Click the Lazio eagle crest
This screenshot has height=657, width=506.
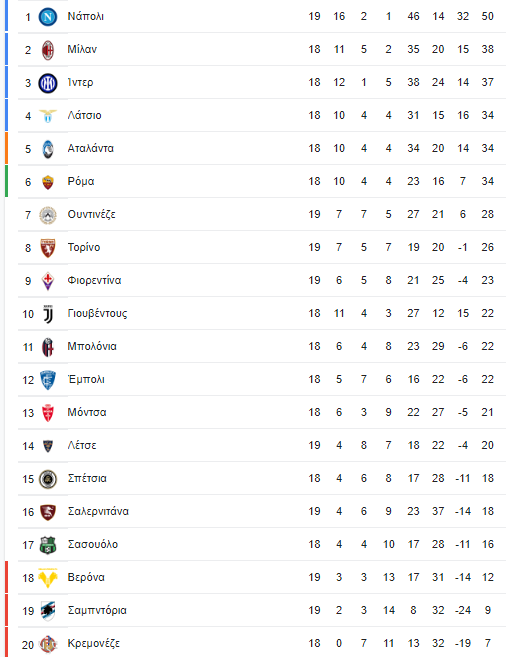(x=48, y=116)
